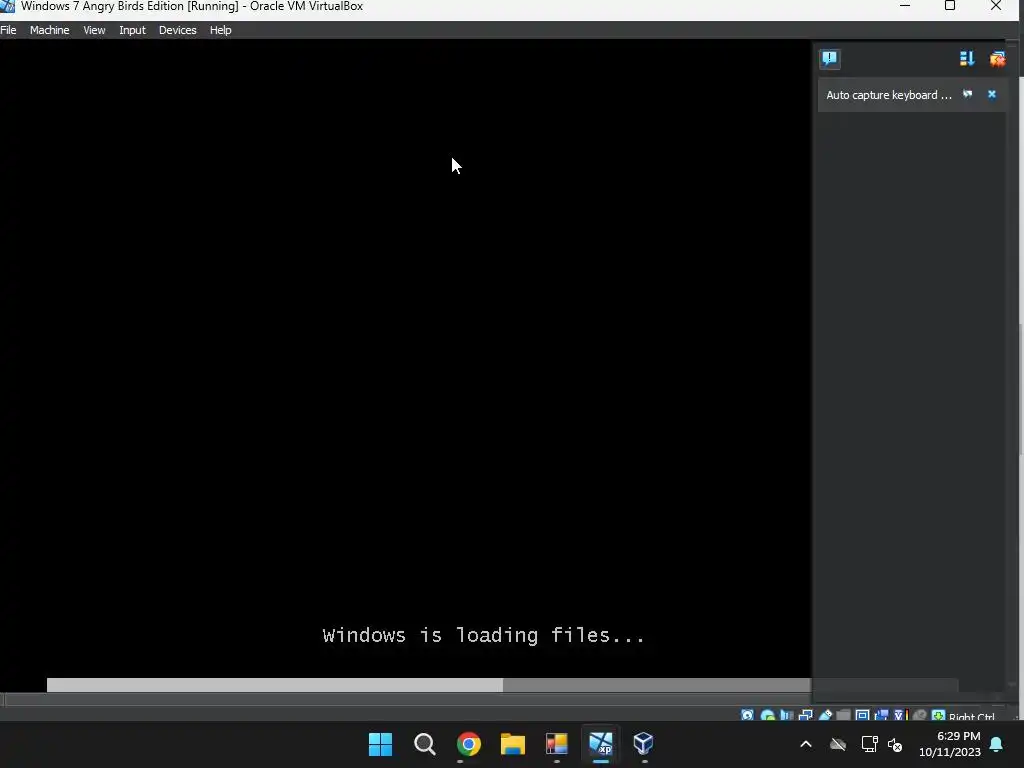The width and height of the screenshot is (1024, 768).
Task: Open the View menu
Action: 94,30
